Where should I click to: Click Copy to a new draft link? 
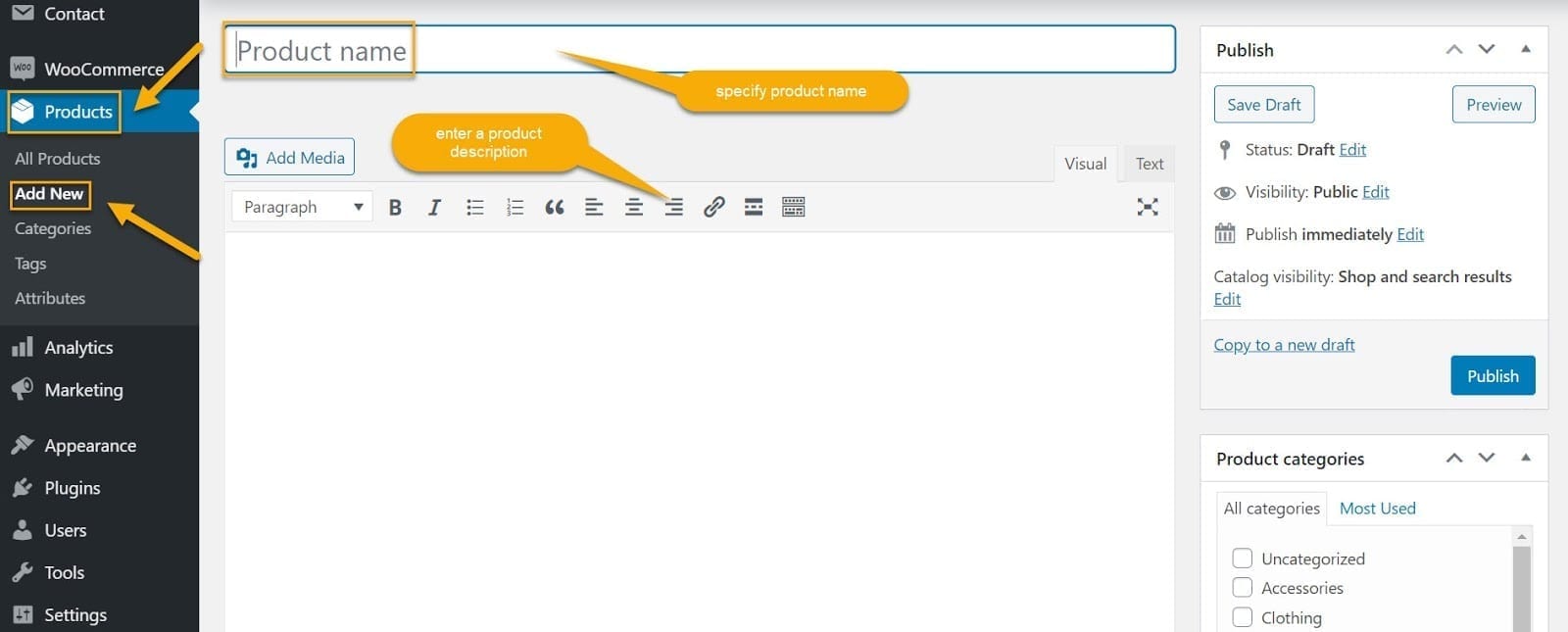(1284, 345)
